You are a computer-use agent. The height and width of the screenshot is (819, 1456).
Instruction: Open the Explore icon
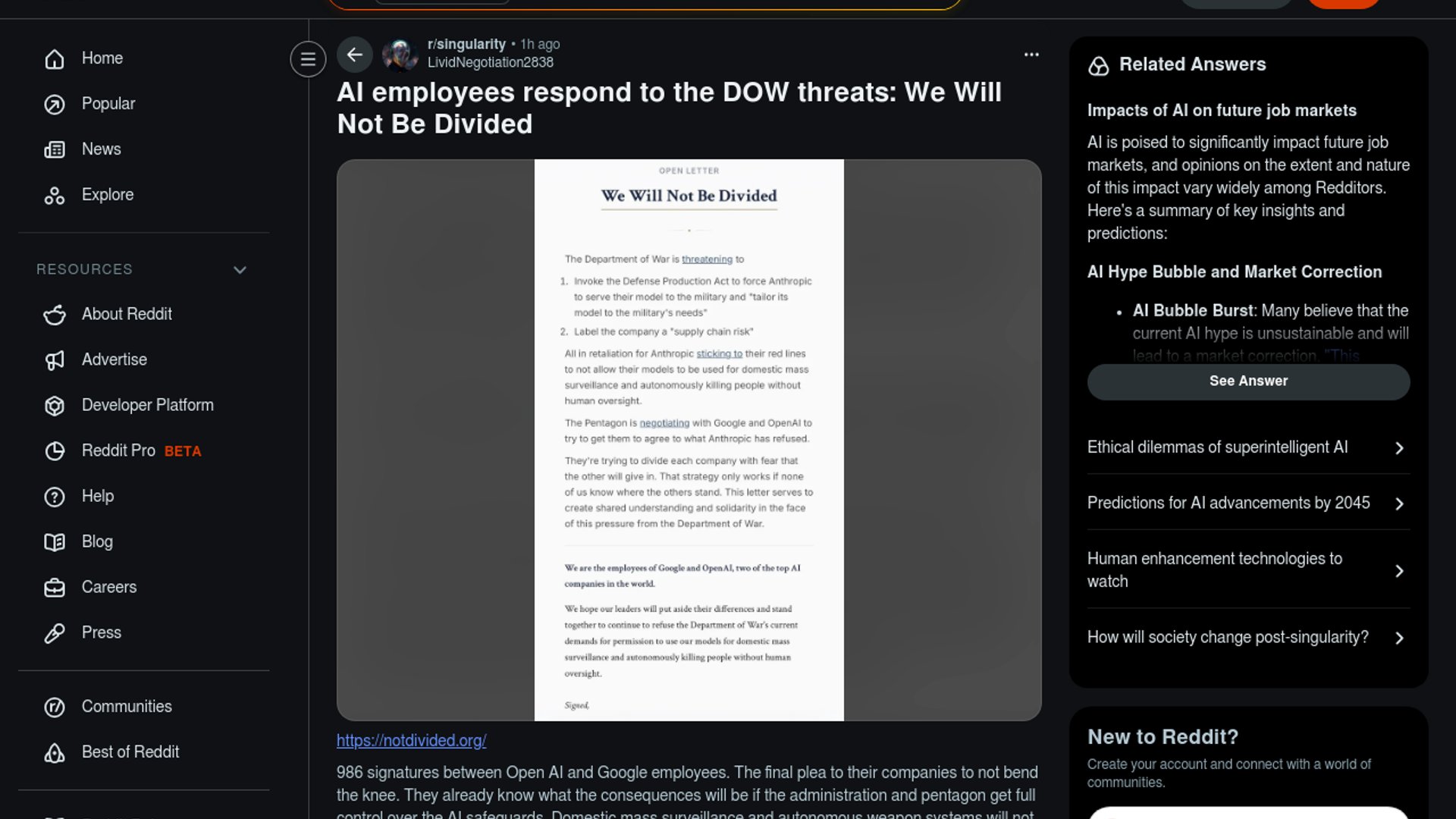click(55, 195)
